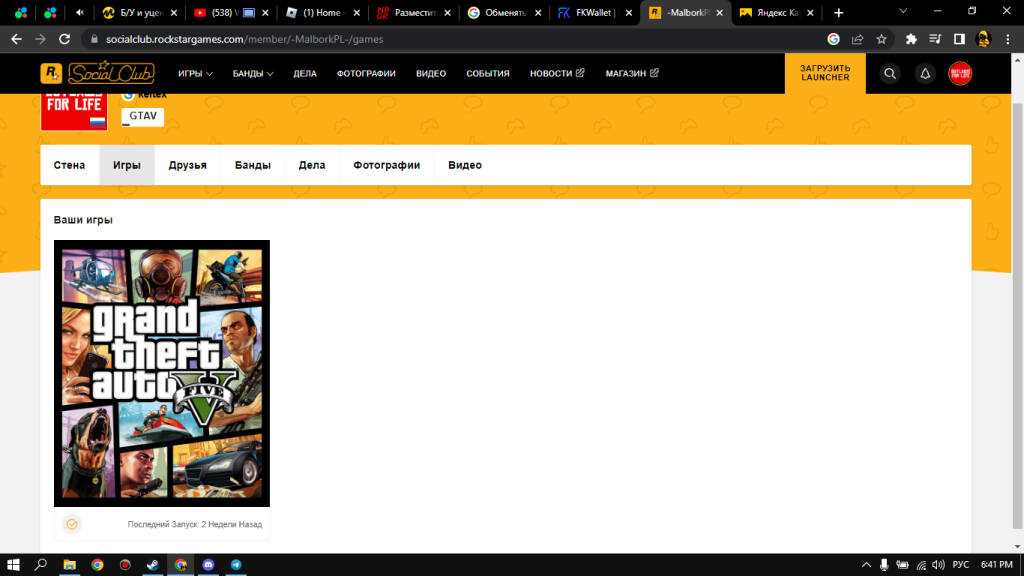This screenshot has width=1024, height=576.
Task: Click the Последний Запуск text under GTA V
Action: [195, 524]
